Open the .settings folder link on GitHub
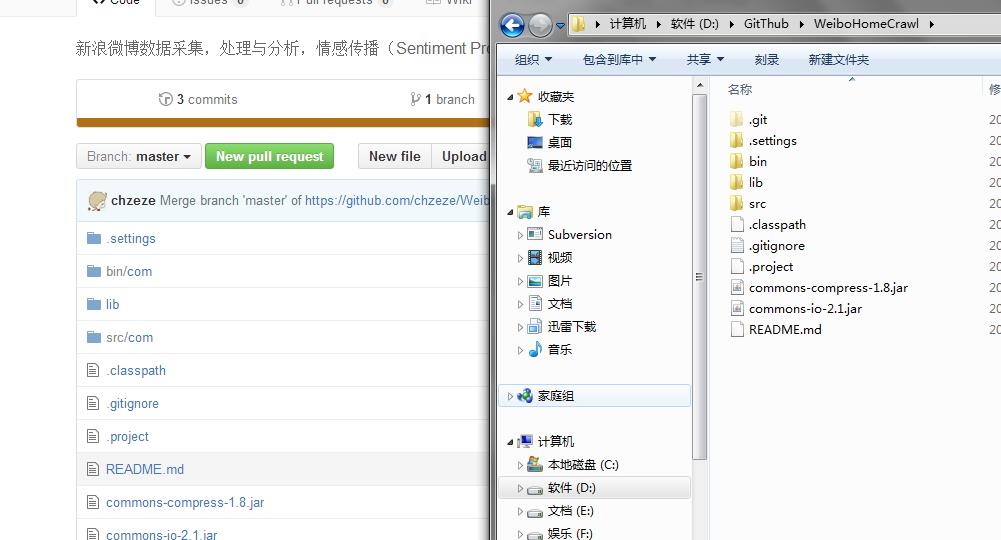The height and width of the screenshot is (540, 1001). [131, 238]
